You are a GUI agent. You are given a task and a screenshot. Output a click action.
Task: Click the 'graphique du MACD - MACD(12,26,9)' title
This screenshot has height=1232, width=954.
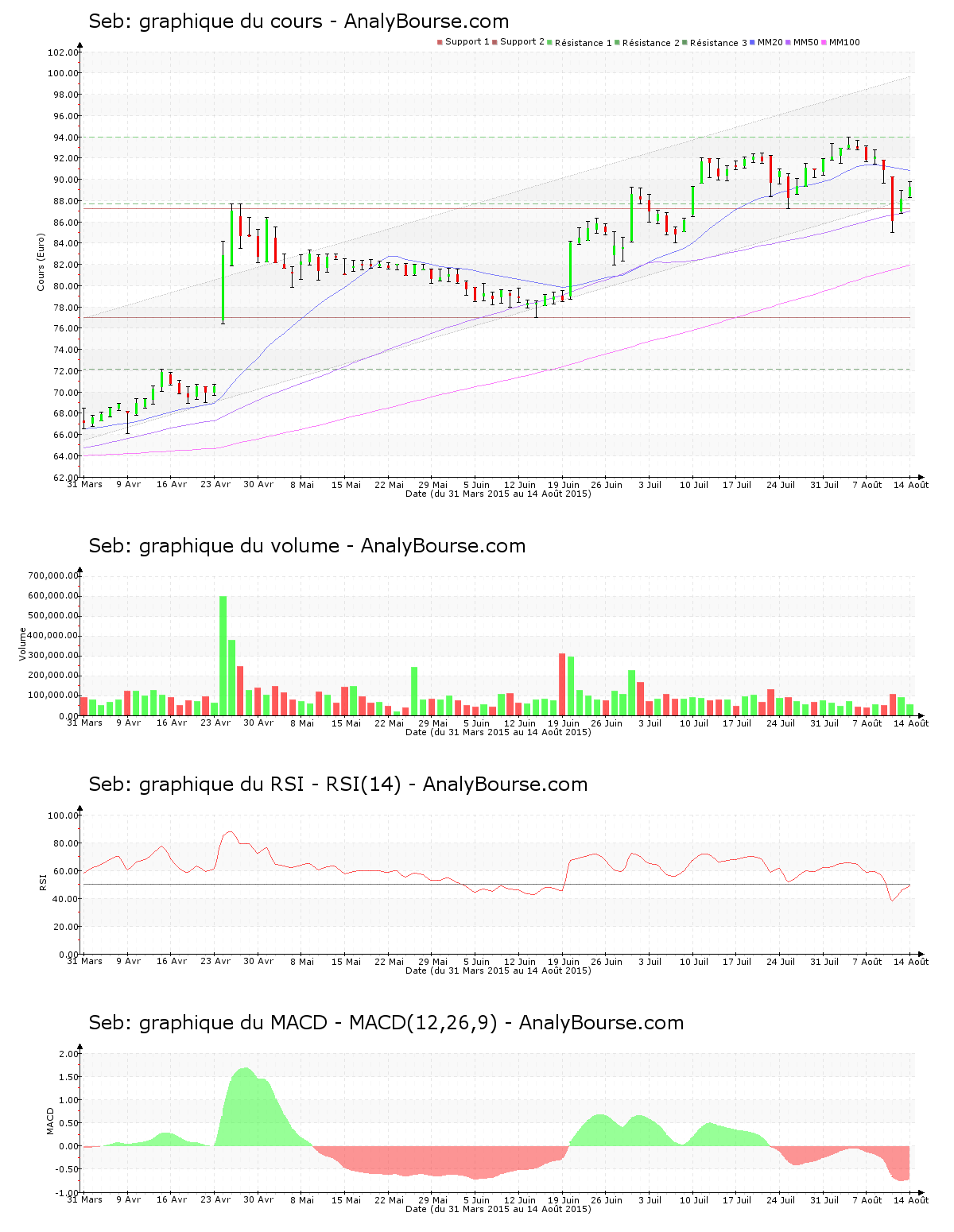386,1023
